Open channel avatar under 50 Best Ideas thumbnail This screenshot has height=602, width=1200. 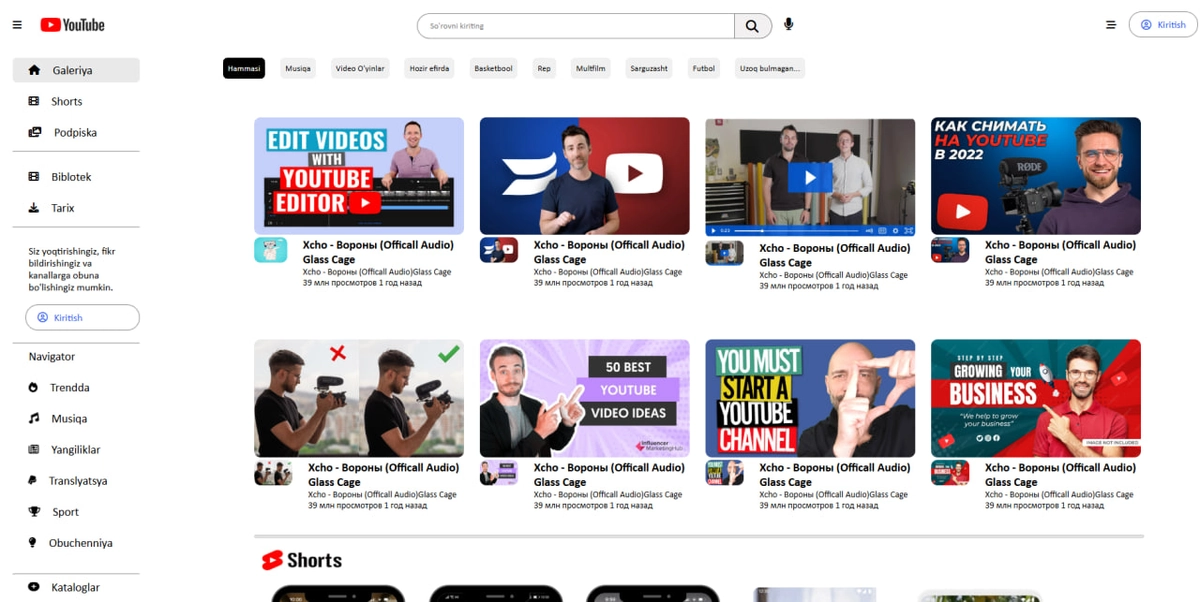coord(498,473)
